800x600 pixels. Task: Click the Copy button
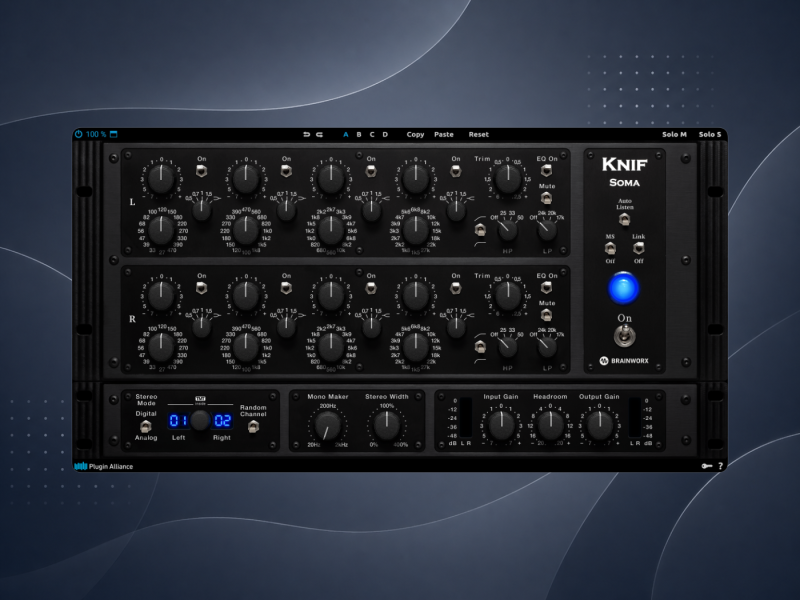415,135
